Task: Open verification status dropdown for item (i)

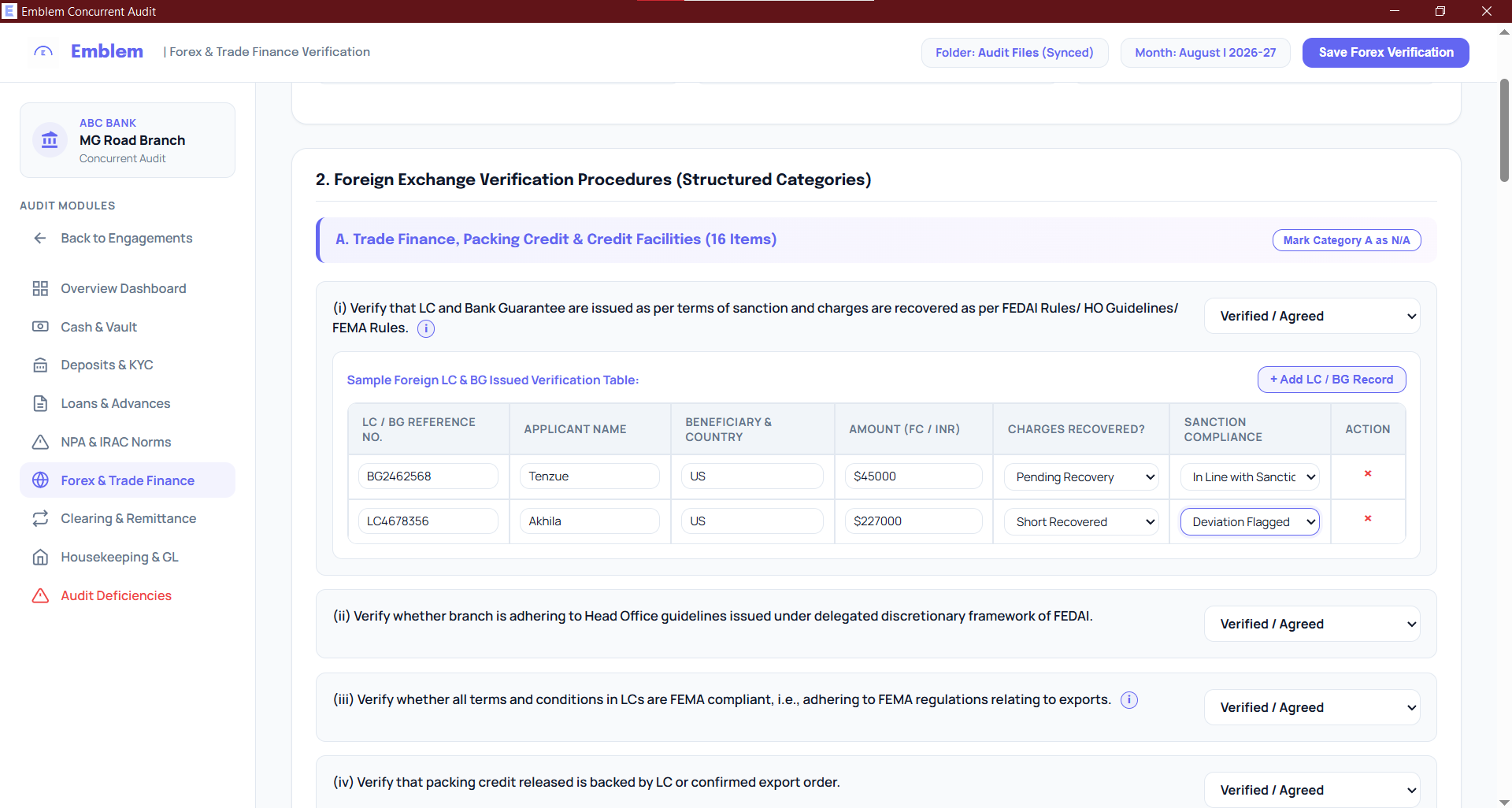Action: click(1312, 316)
